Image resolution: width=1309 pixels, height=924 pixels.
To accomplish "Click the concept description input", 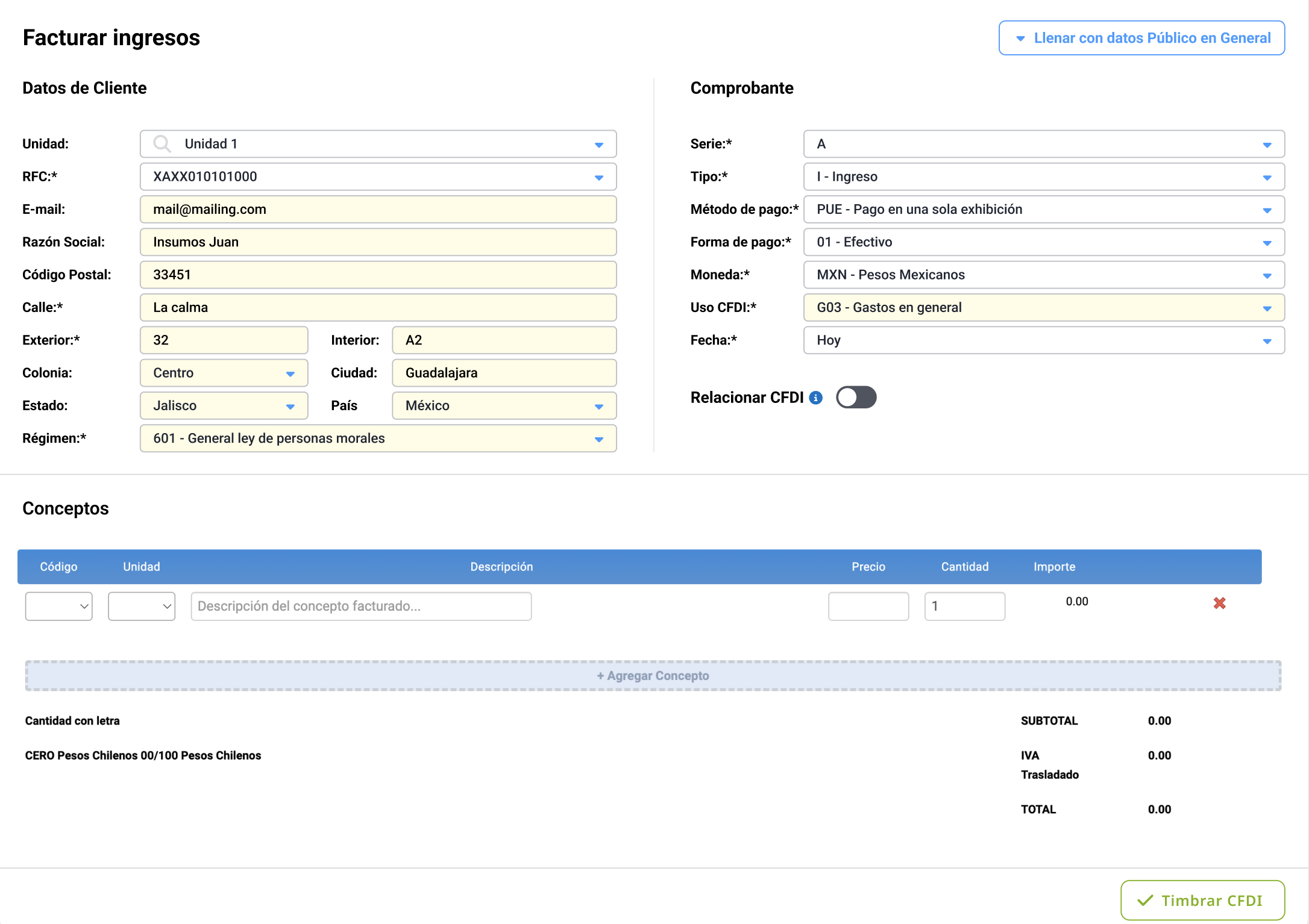I will (361, 606).
